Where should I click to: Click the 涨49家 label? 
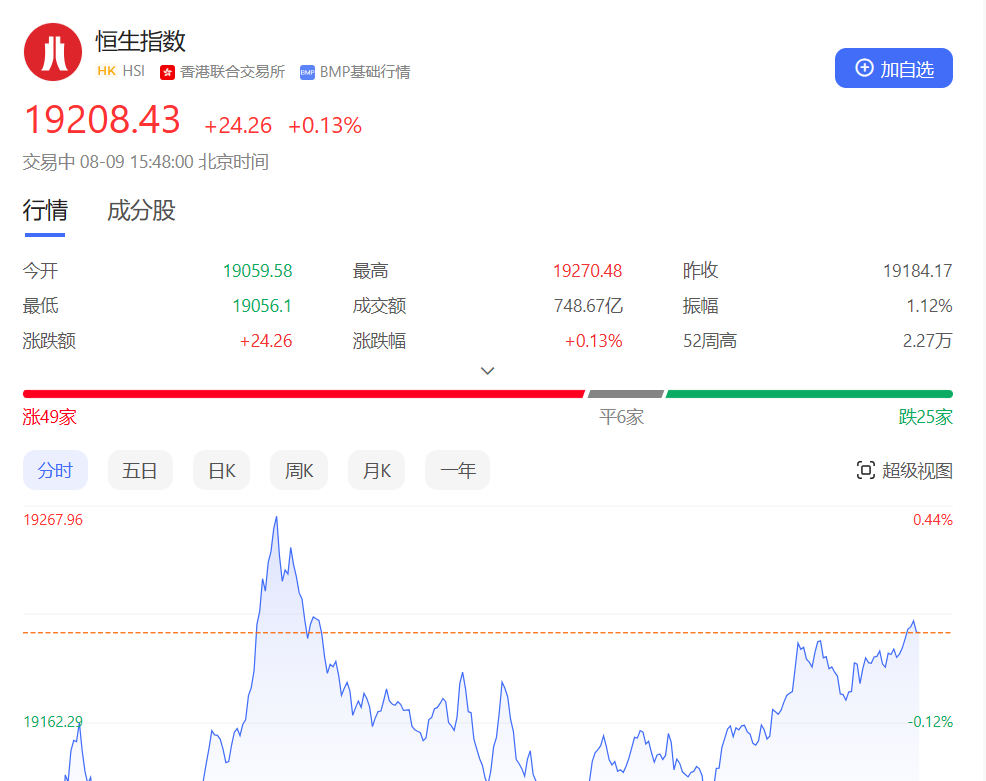50,417
